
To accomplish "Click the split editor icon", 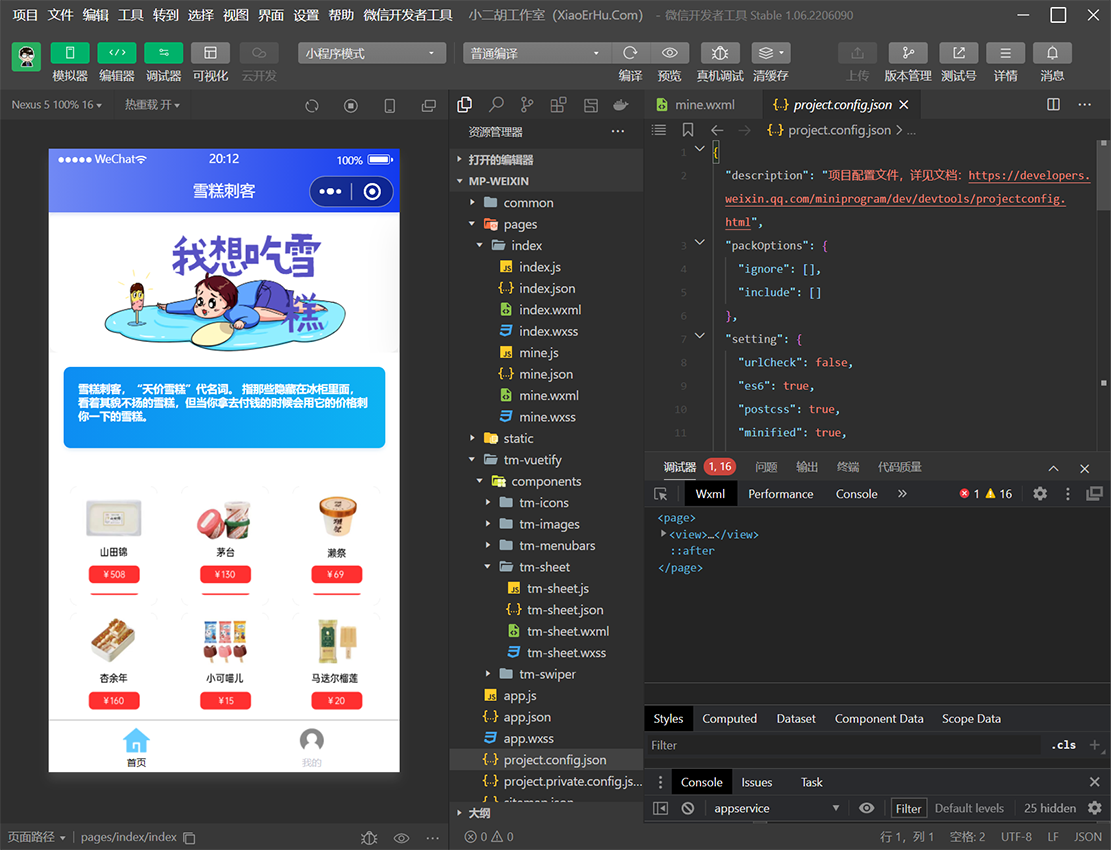I will tap(1053, 105).
